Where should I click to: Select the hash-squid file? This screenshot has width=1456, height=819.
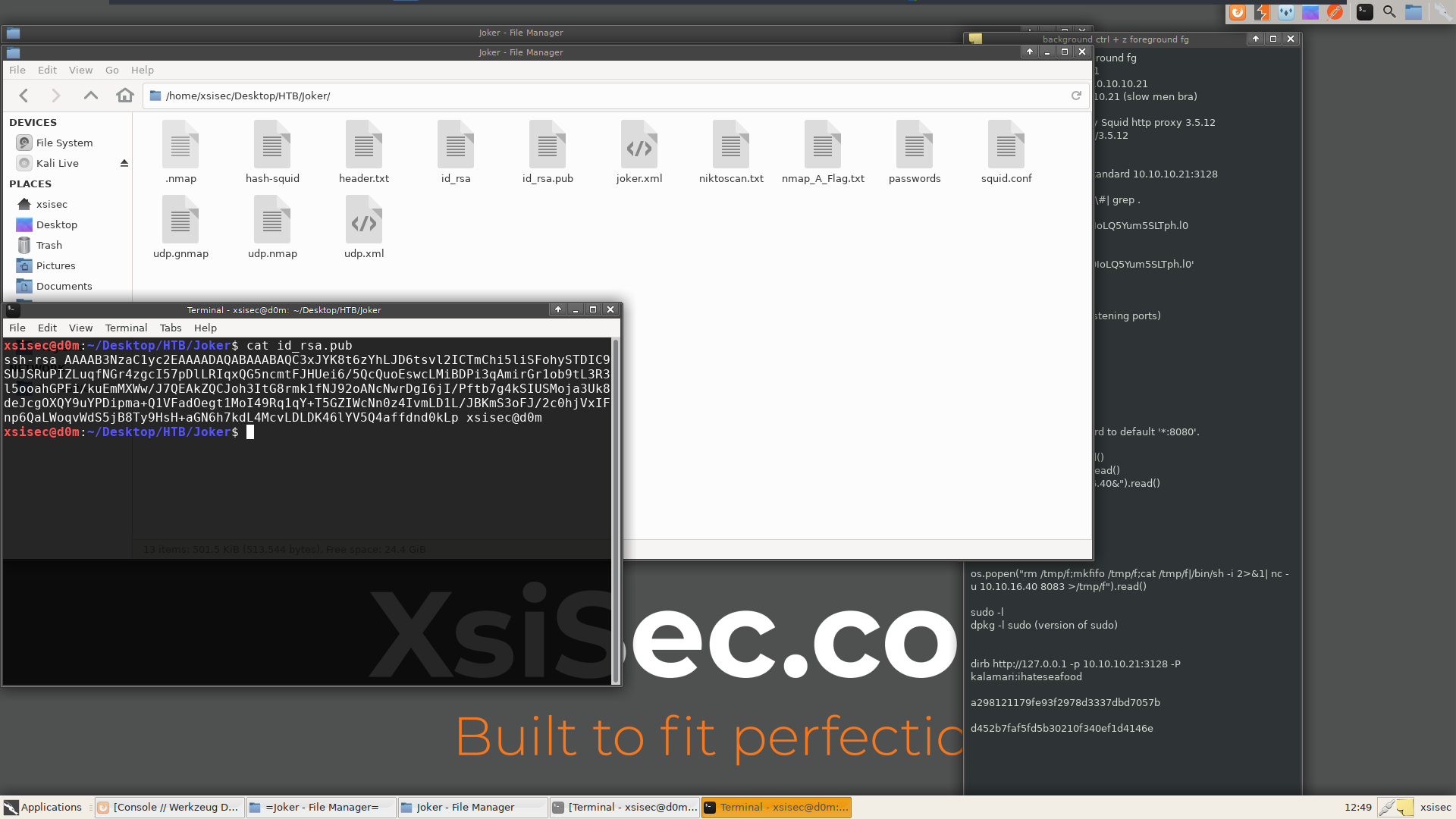point(272,152)
